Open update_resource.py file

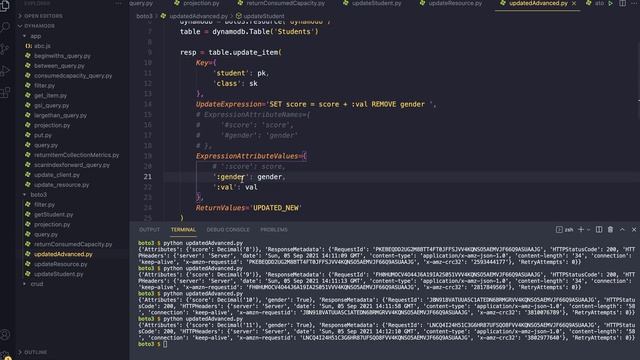click(61, 184)
